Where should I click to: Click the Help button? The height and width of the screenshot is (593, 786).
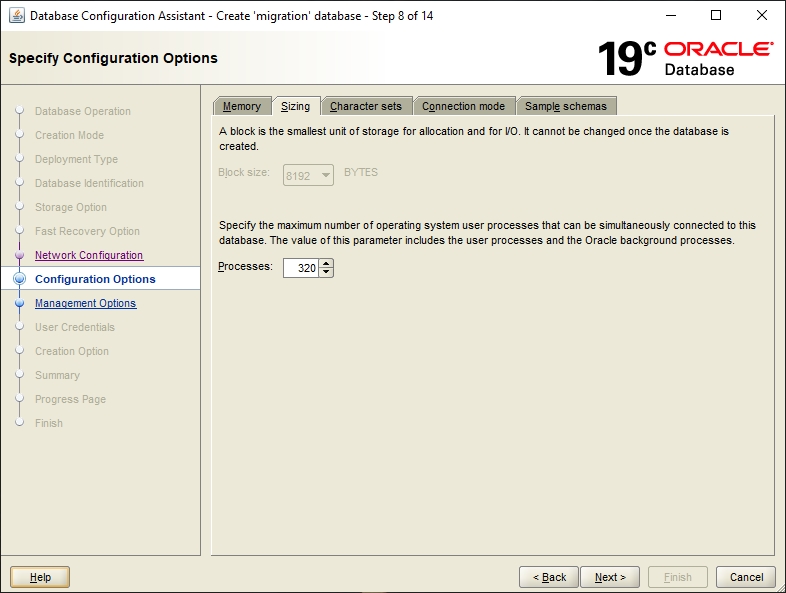pyautogui.click(x=40, y=577)
